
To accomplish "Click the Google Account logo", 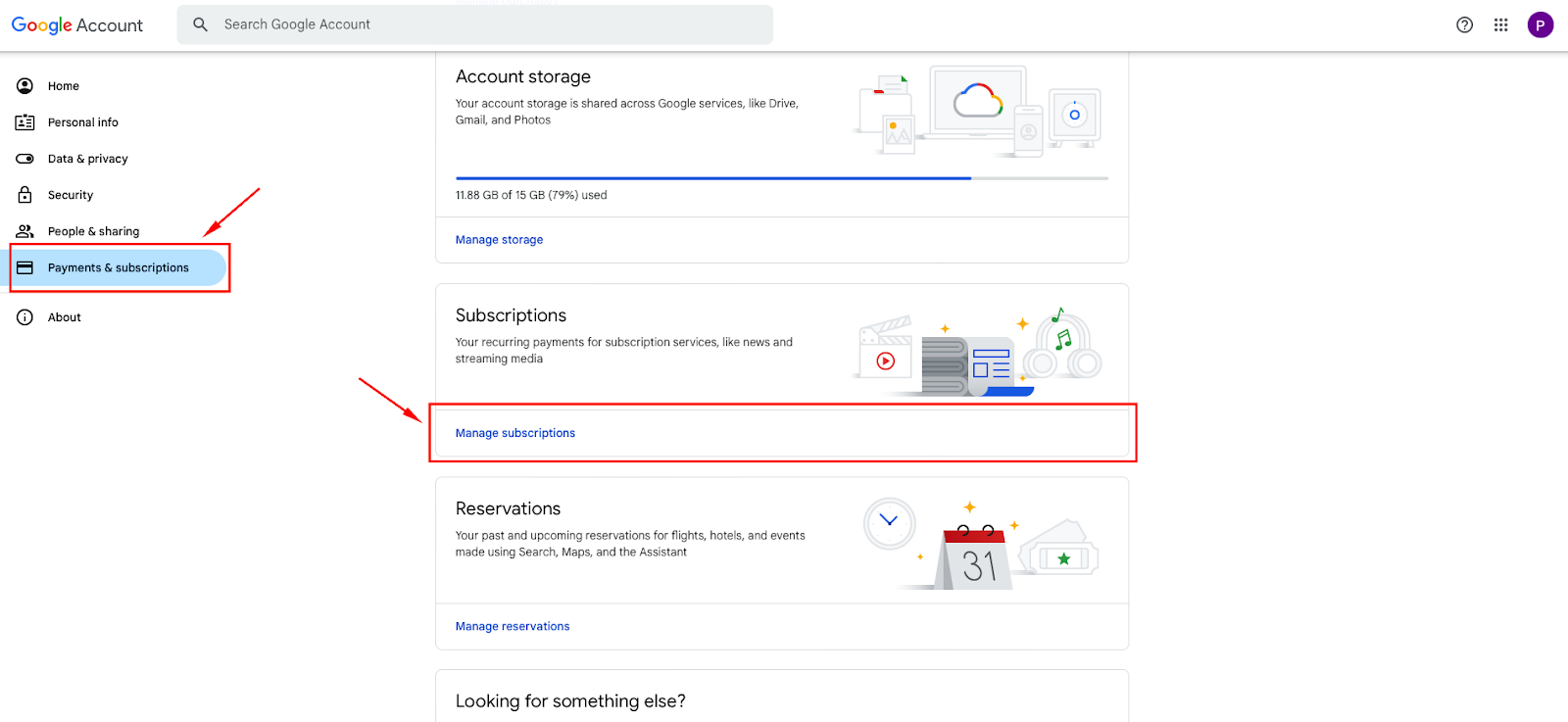I will [x=76, y=25].
